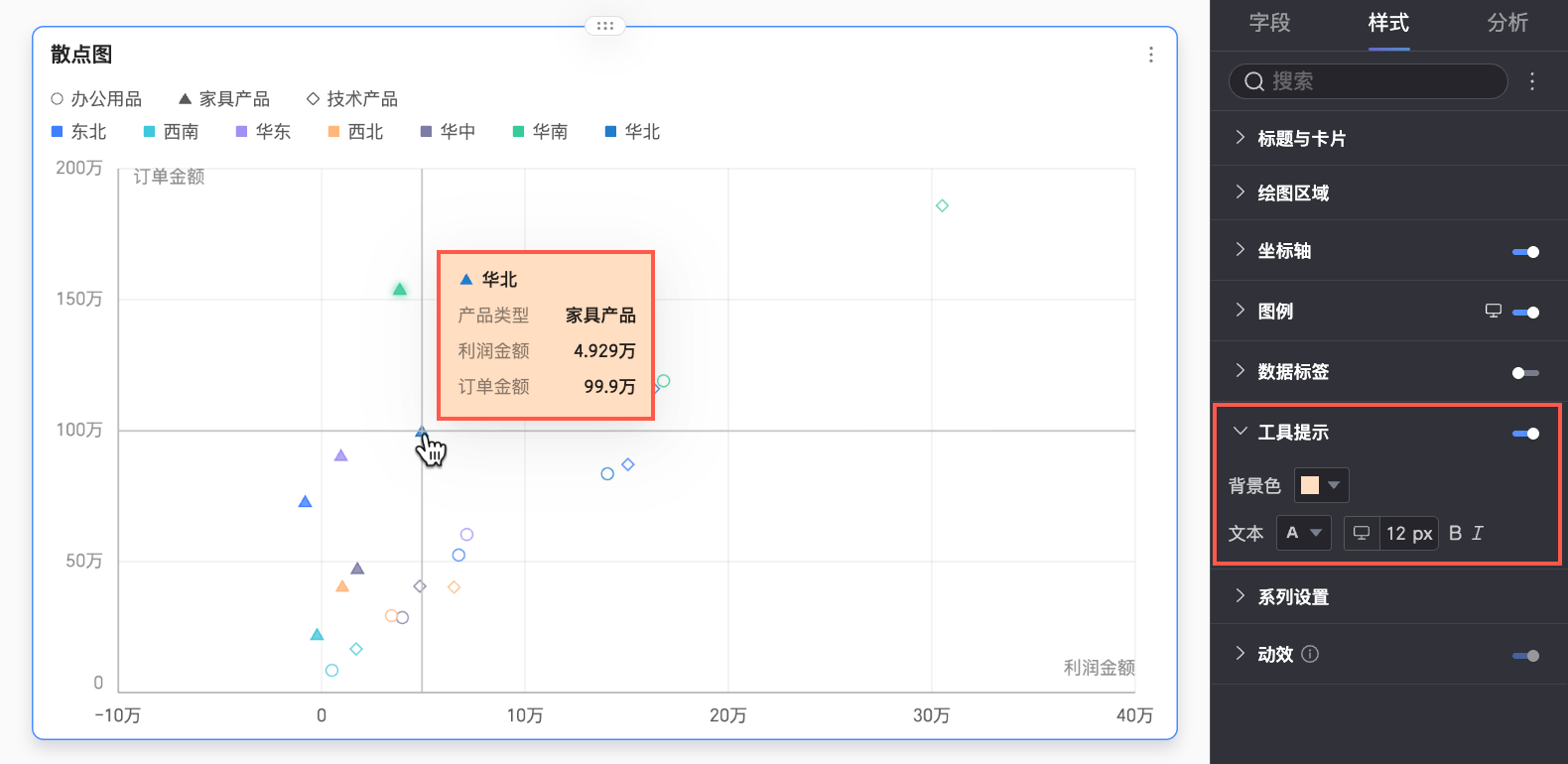This screenshot has height=764, width=1568.
Task: Open the style panel more-options menu
Action: (x=1532, y=81)
